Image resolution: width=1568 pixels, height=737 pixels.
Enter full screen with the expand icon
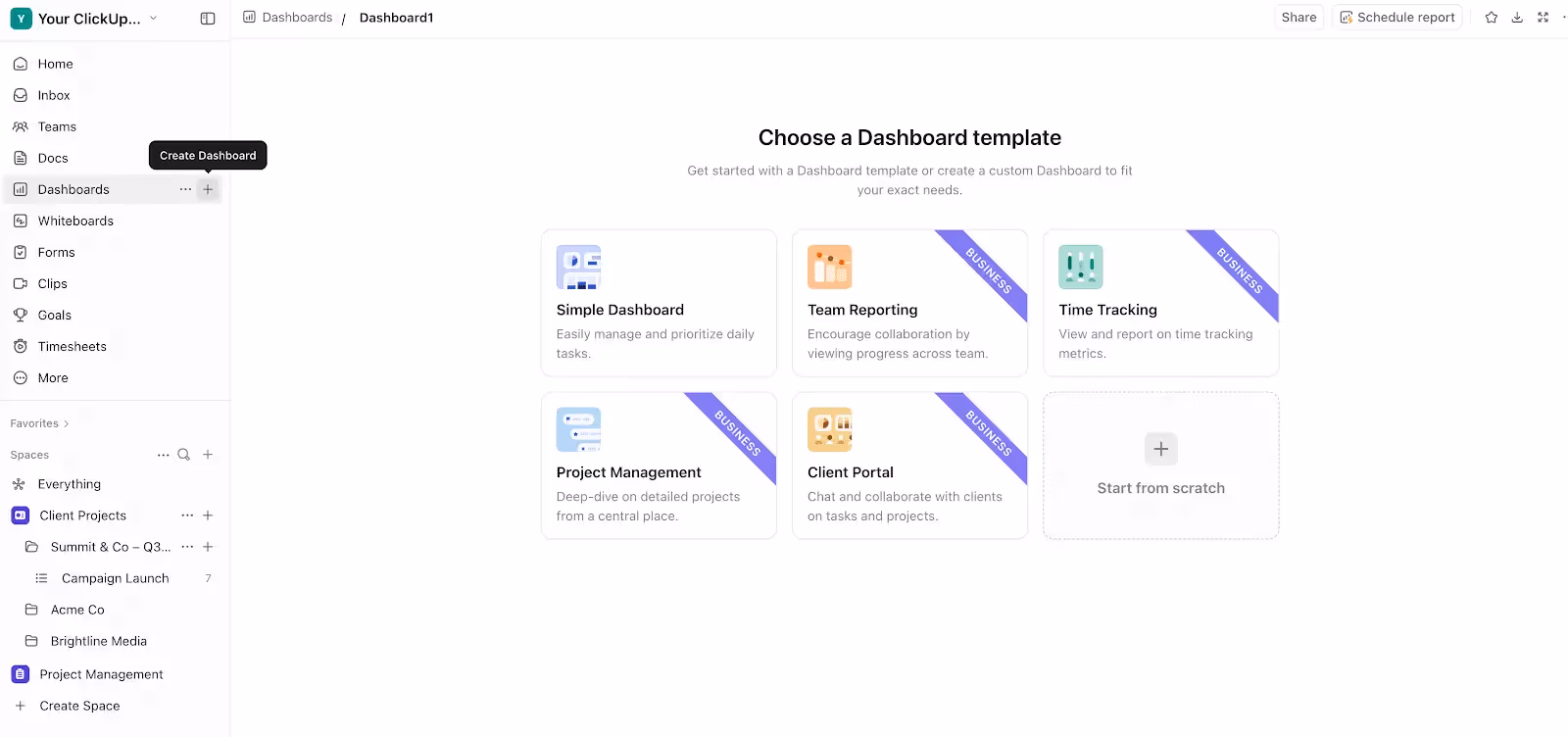(1543, 18)
